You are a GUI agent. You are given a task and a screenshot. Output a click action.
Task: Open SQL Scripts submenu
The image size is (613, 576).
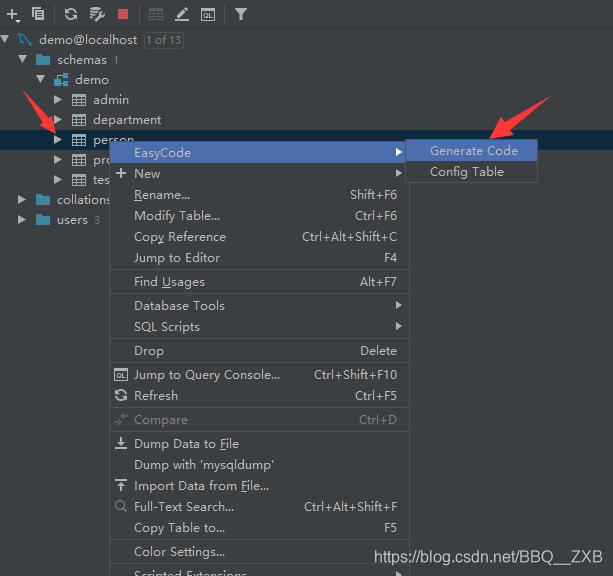click(259, 327)
